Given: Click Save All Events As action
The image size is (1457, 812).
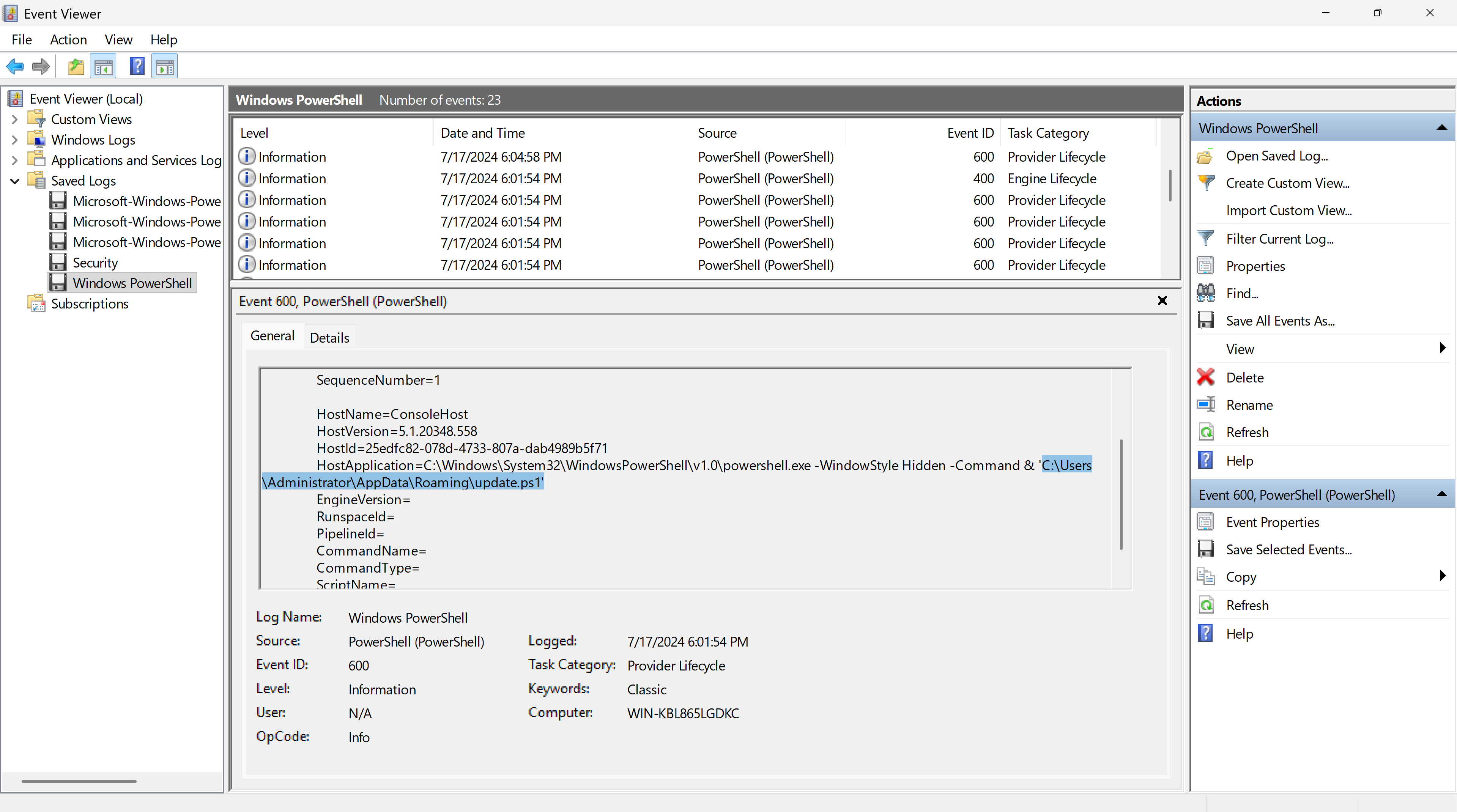Looking at the screenshot, I should (x=1279, y=321).
